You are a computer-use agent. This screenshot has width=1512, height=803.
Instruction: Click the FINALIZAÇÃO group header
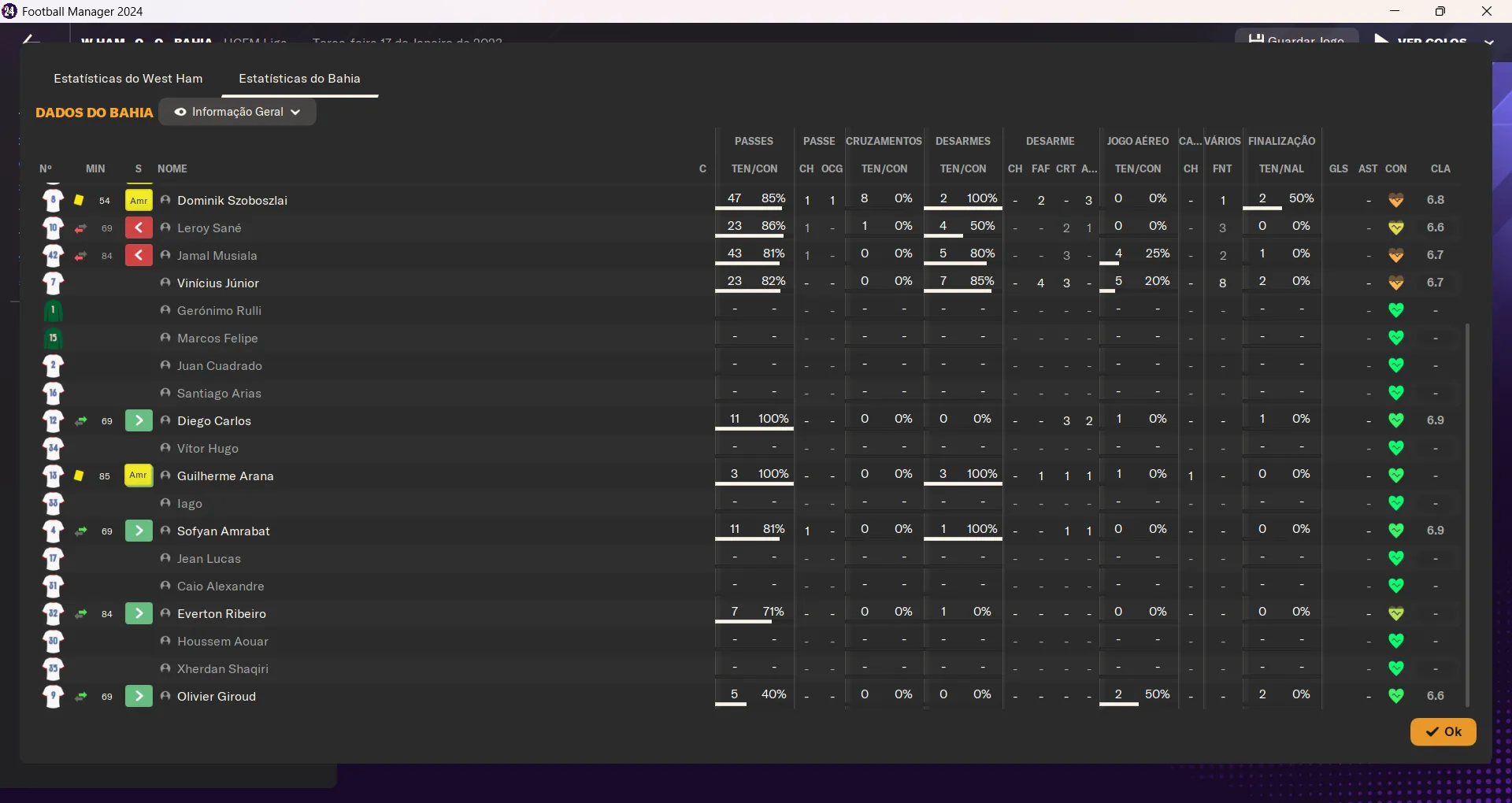[1282, 141]
